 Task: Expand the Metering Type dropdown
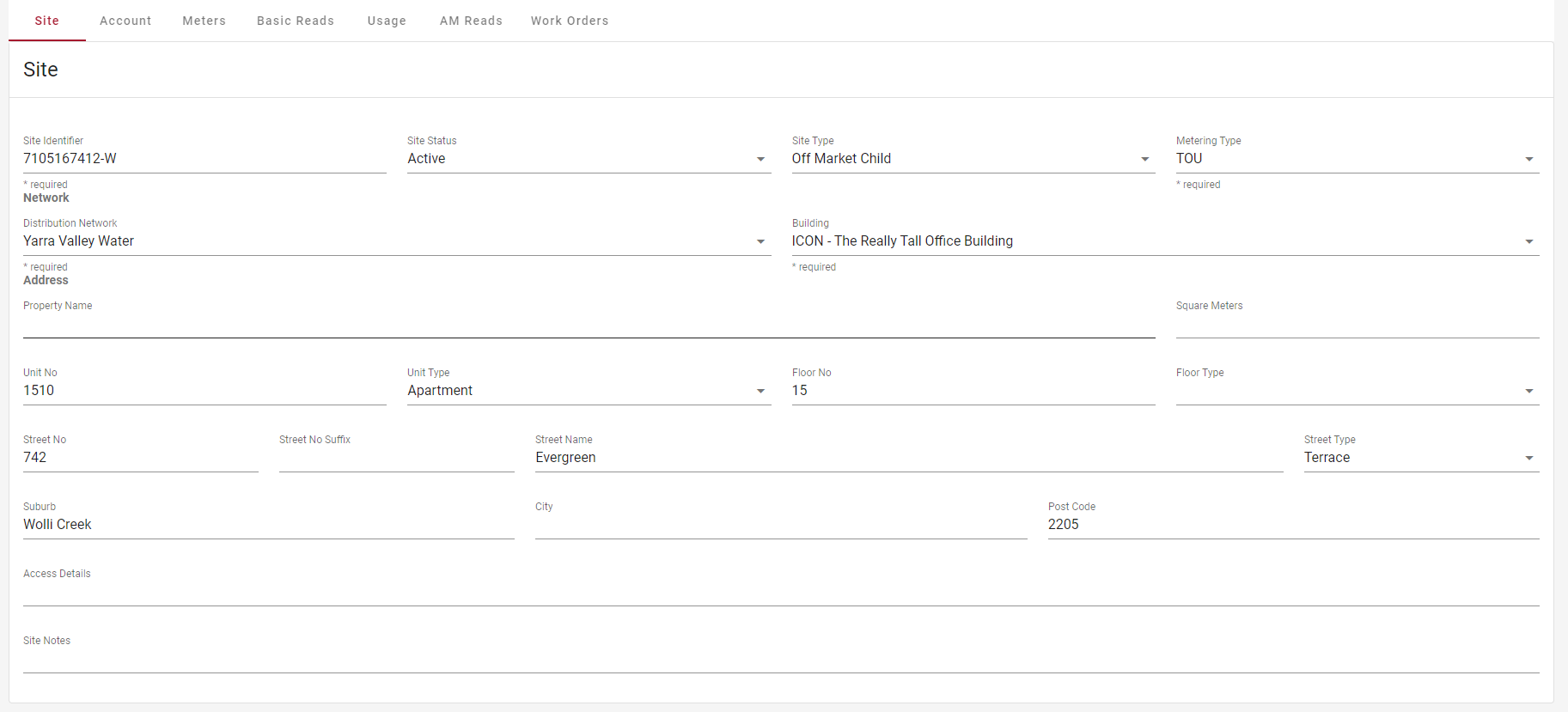click(x=1357, y=159)
